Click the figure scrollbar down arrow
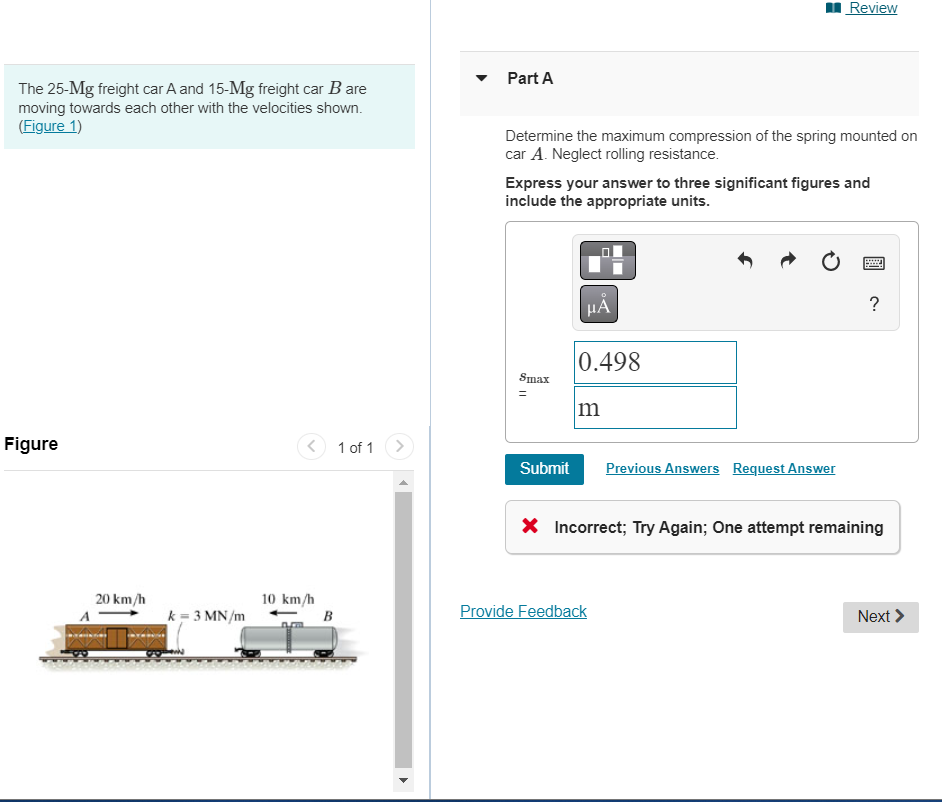Viewport: 942px width, 802px height. pos(402,780)
